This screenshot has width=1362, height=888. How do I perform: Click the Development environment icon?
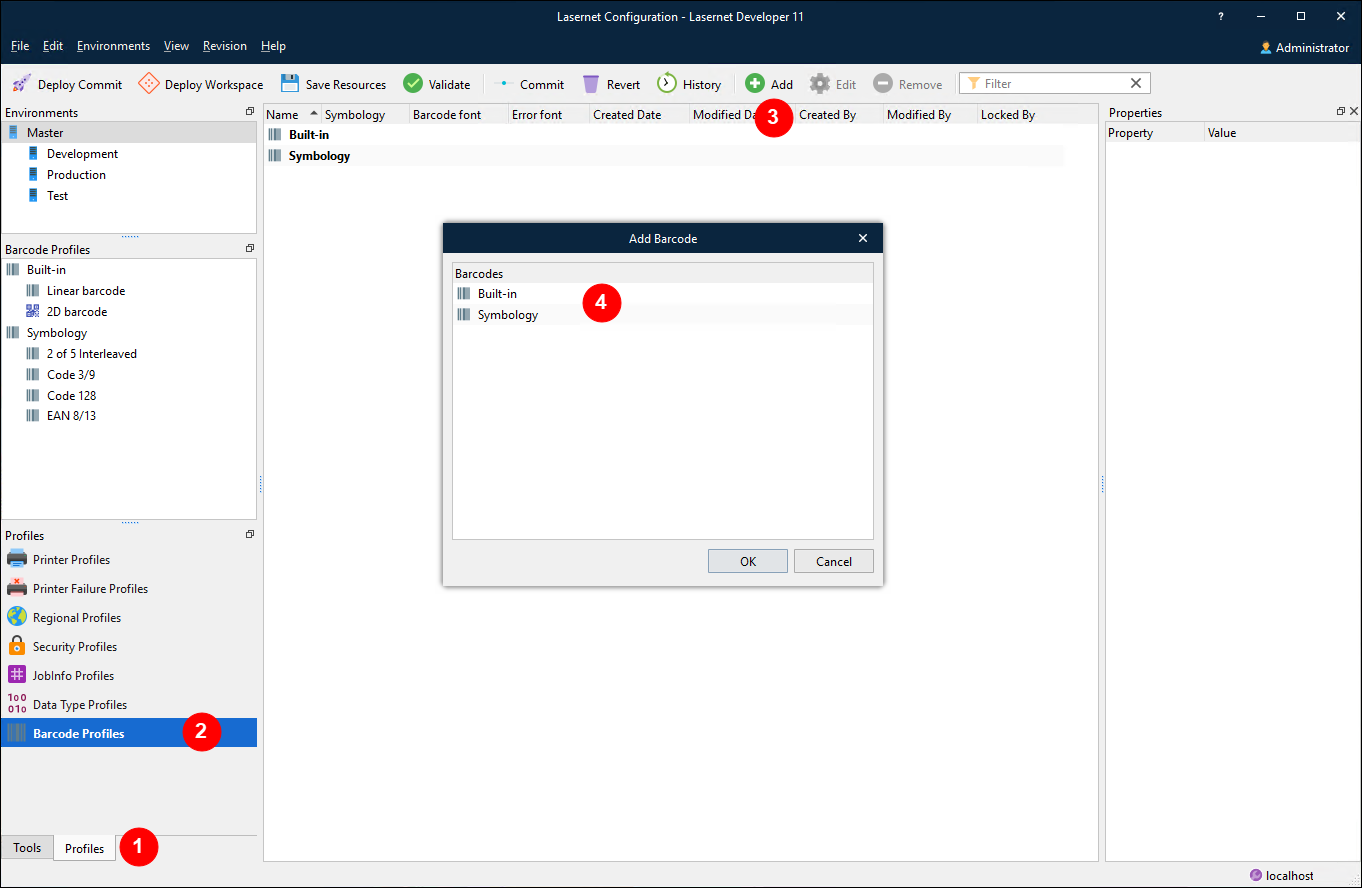pyautogui.click(x=33, y=153)
